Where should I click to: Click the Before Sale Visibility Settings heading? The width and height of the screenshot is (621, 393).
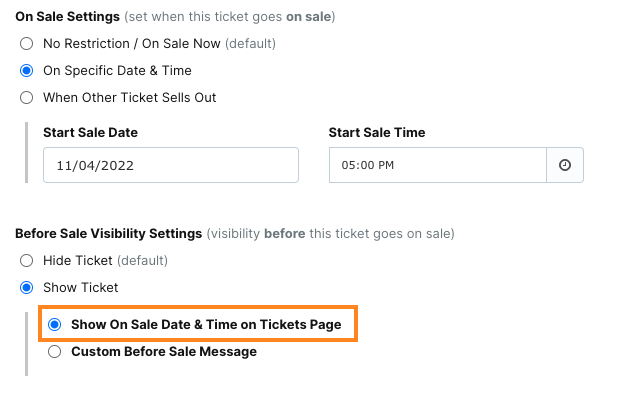(x=109, y=234)
